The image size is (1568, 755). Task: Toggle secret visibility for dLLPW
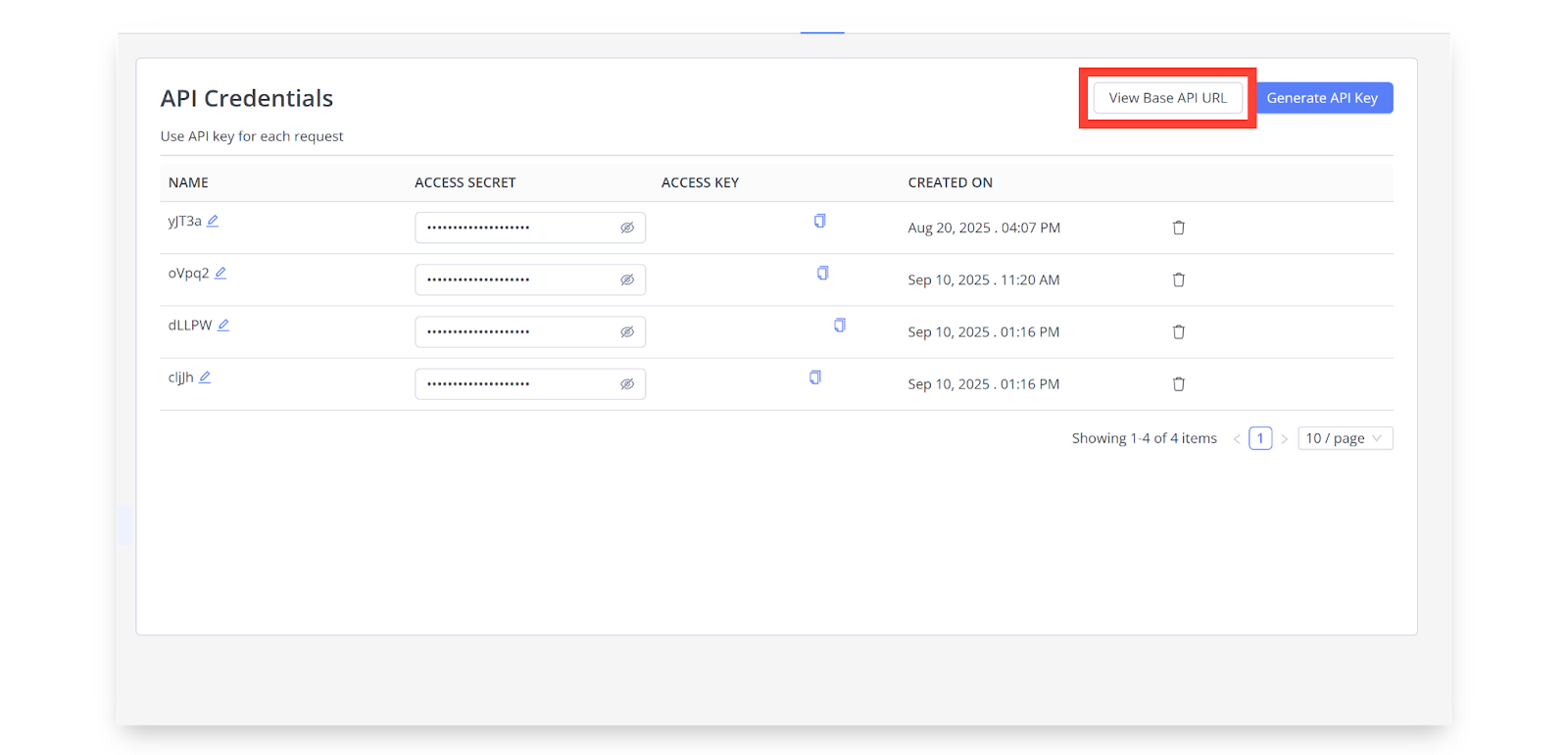coord(627,332)
